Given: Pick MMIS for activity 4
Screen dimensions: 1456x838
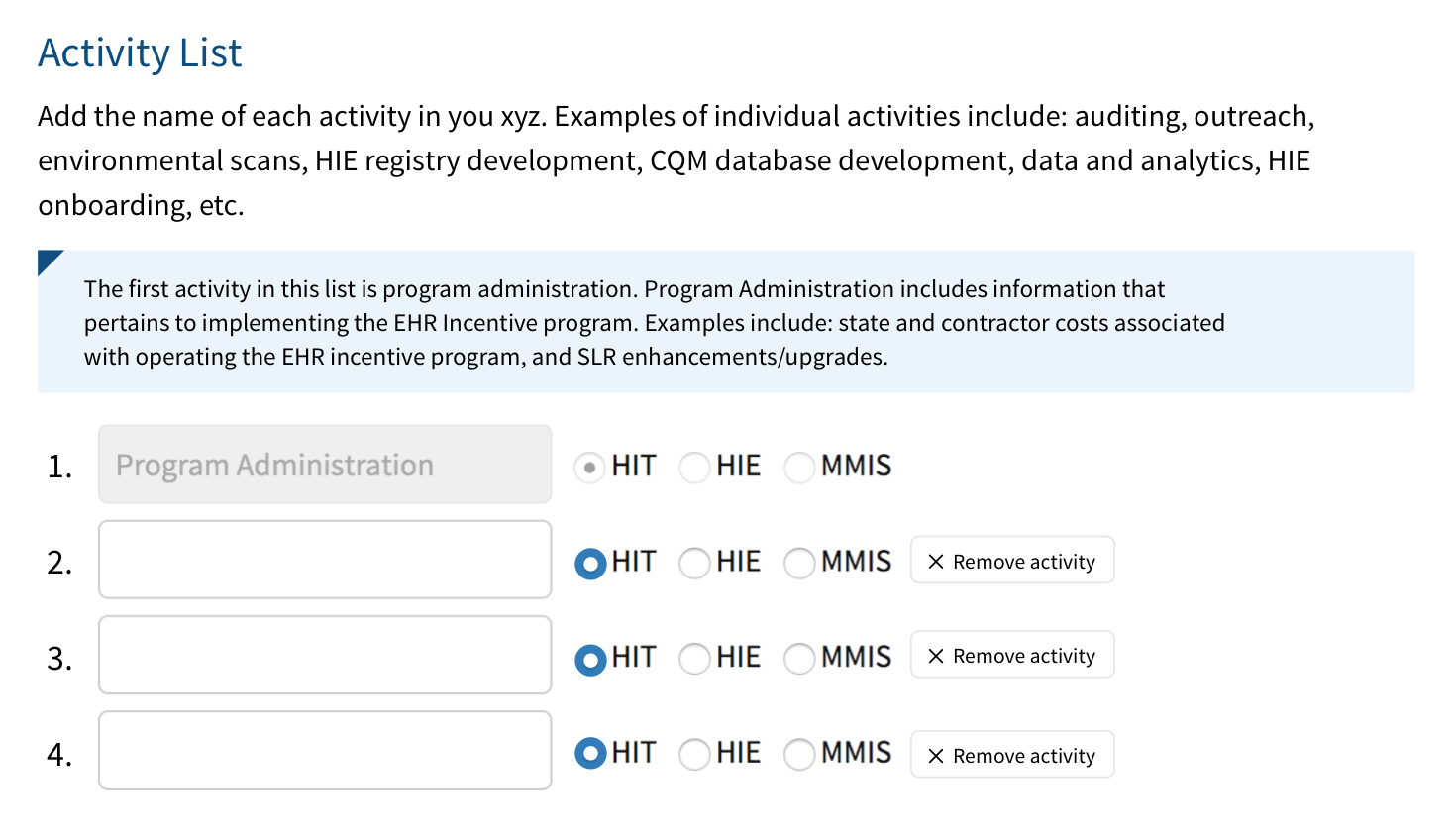Looking at the screenshot, I should pos(798,754).
